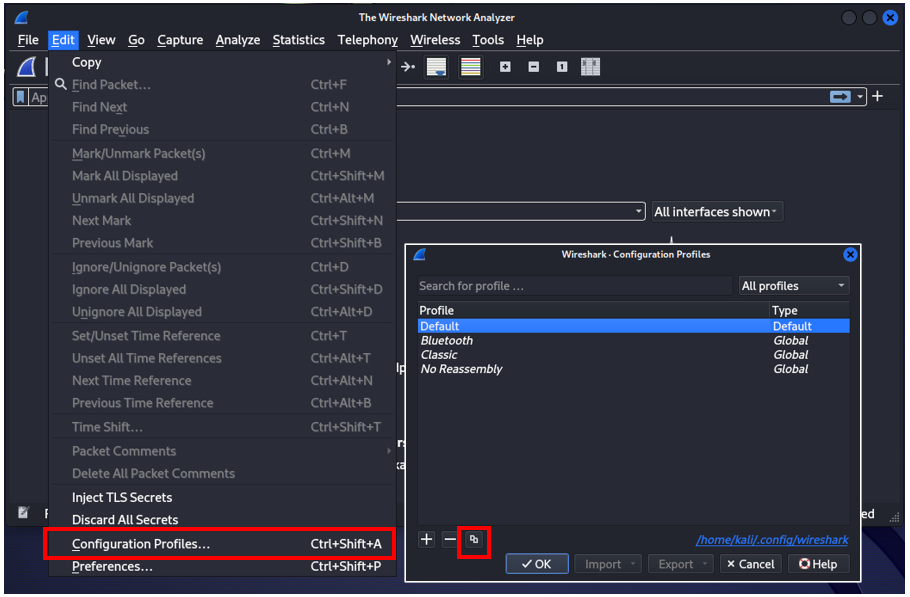
Task: Open capture filter combo box arrow
Action: tap(638, 211)
